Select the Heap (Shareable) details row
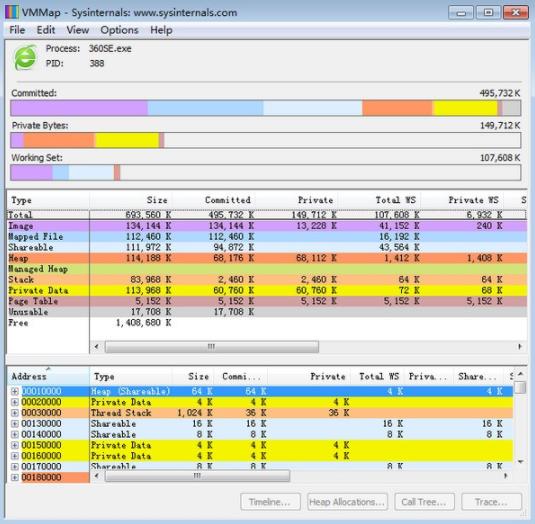 coord(260,391)
